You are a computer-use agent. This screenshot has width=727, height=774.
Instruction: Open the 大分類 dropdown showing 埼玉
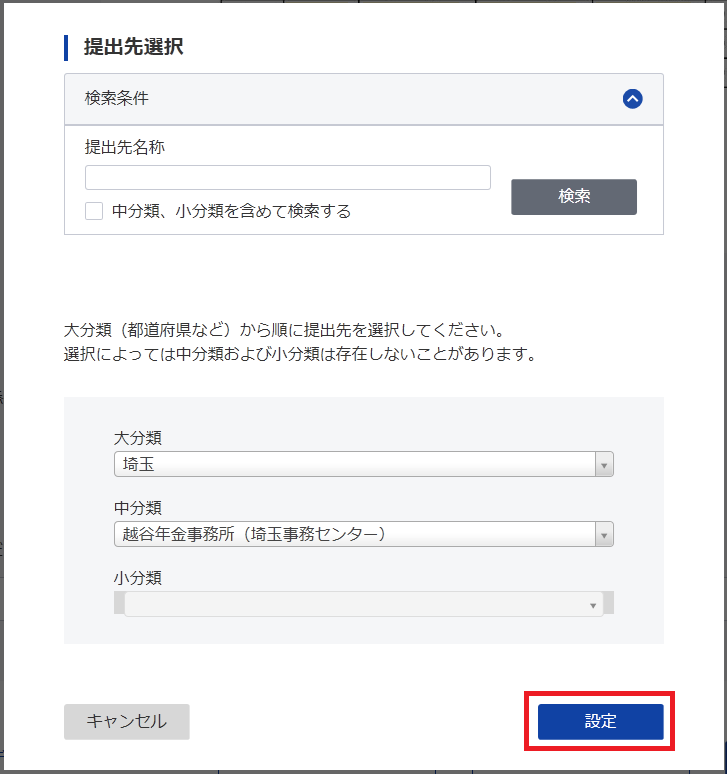pyautogui.click(x=364, y=464)
